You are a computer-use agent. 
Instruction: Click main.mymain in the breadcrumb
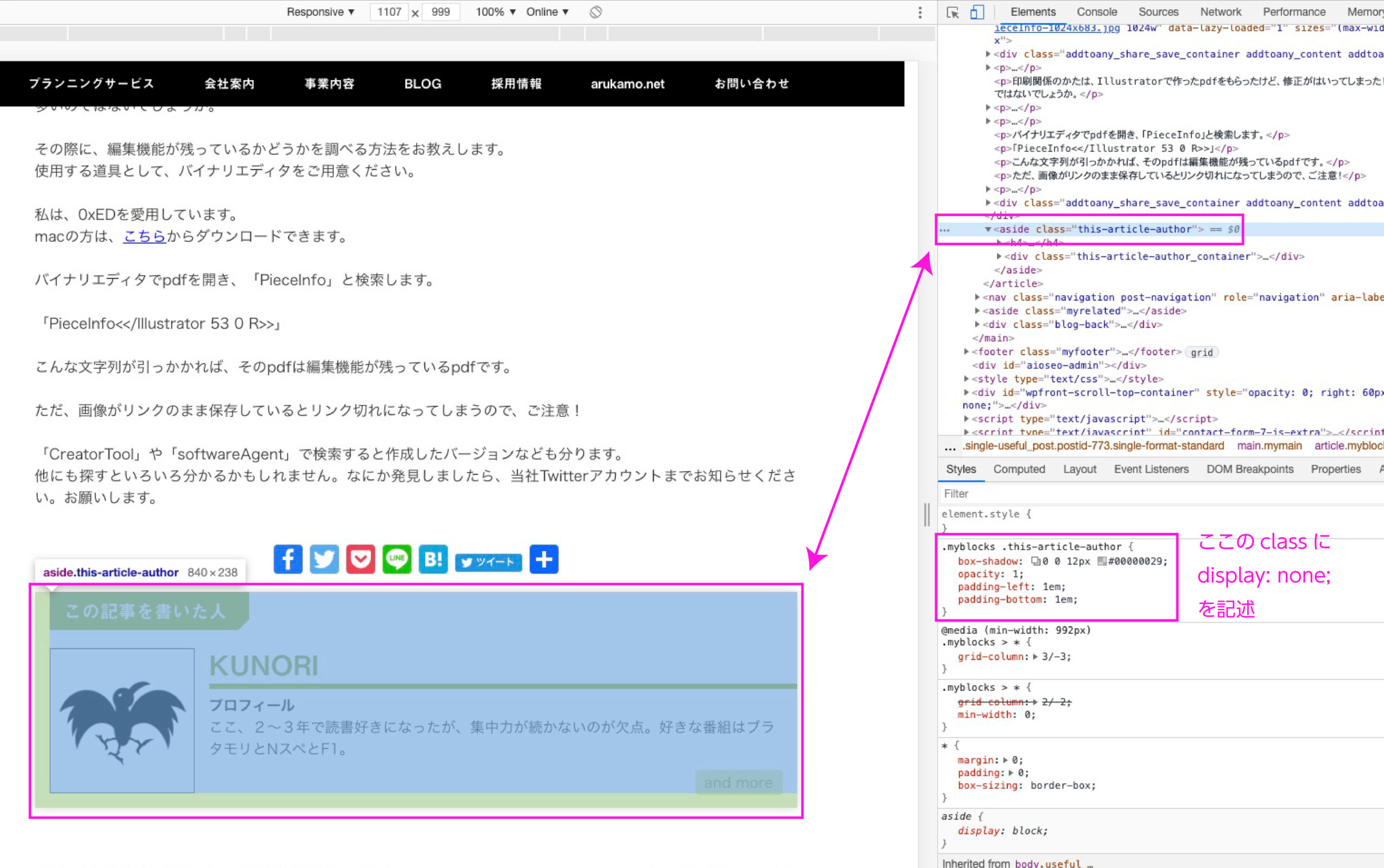(1269, 446)
